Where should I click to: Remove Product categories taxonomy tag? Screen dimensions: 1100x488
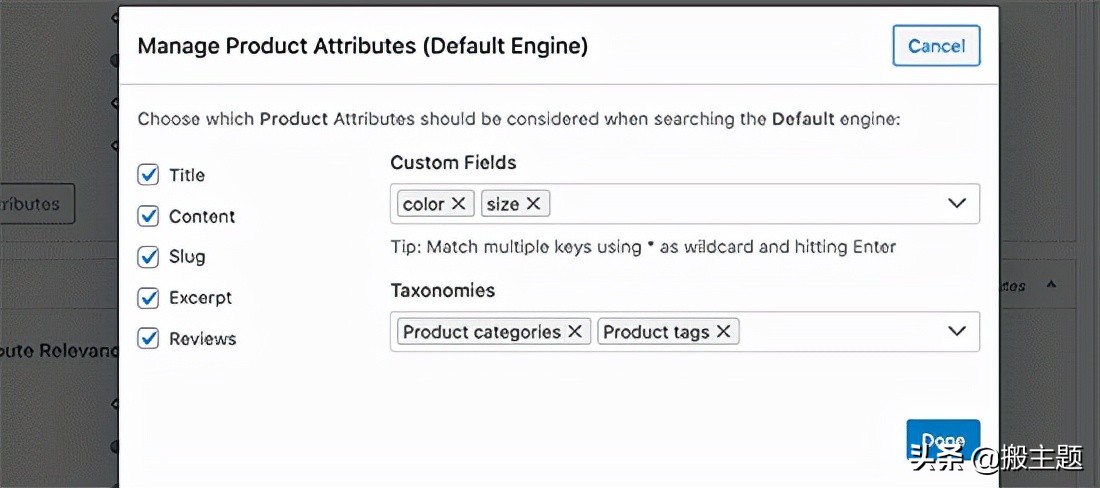pyautogui.click(x=575, y=332)
